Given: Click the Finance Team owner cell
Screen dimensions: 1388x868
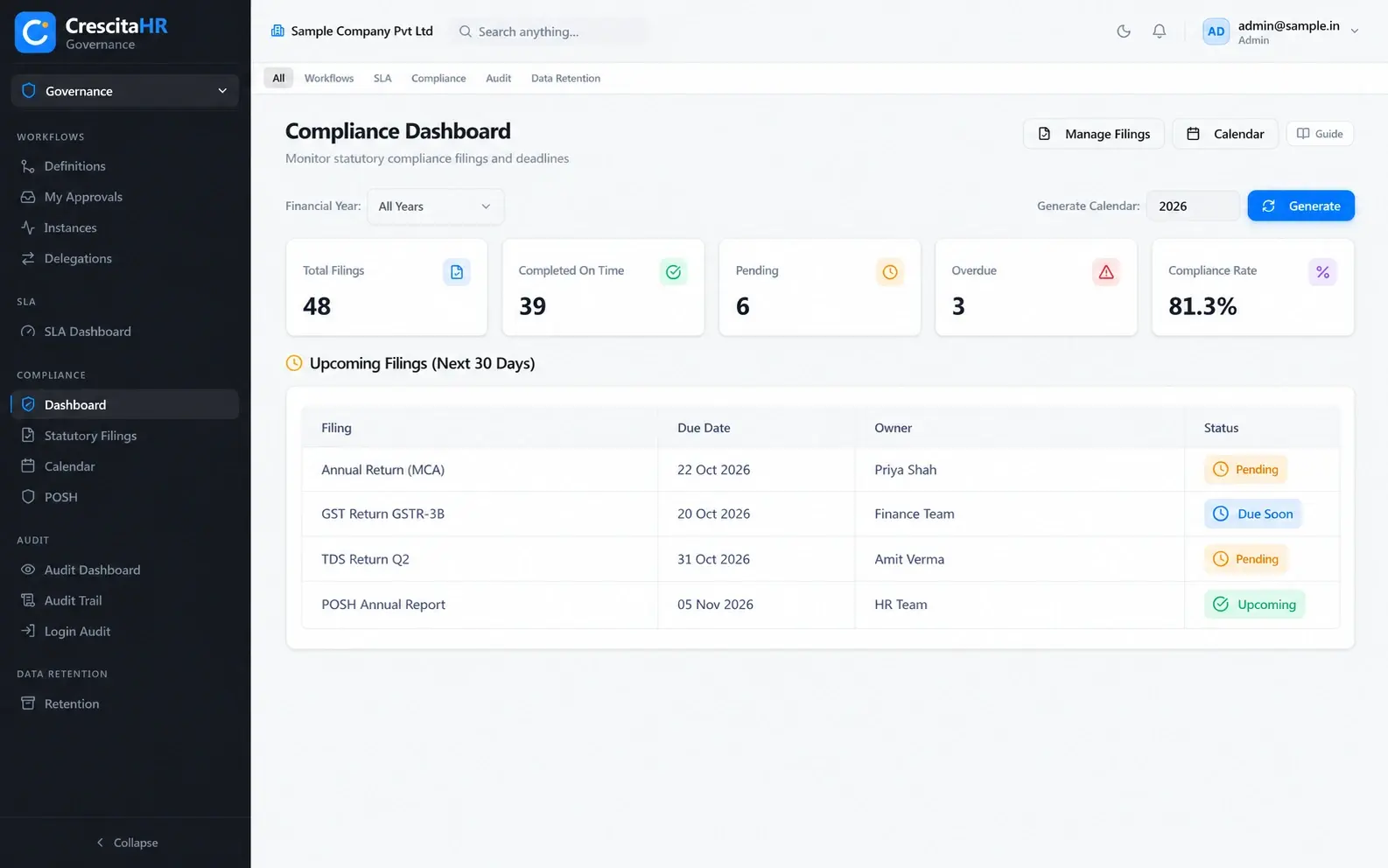Looking at the screenshot, I should click(x=915, y=514).
